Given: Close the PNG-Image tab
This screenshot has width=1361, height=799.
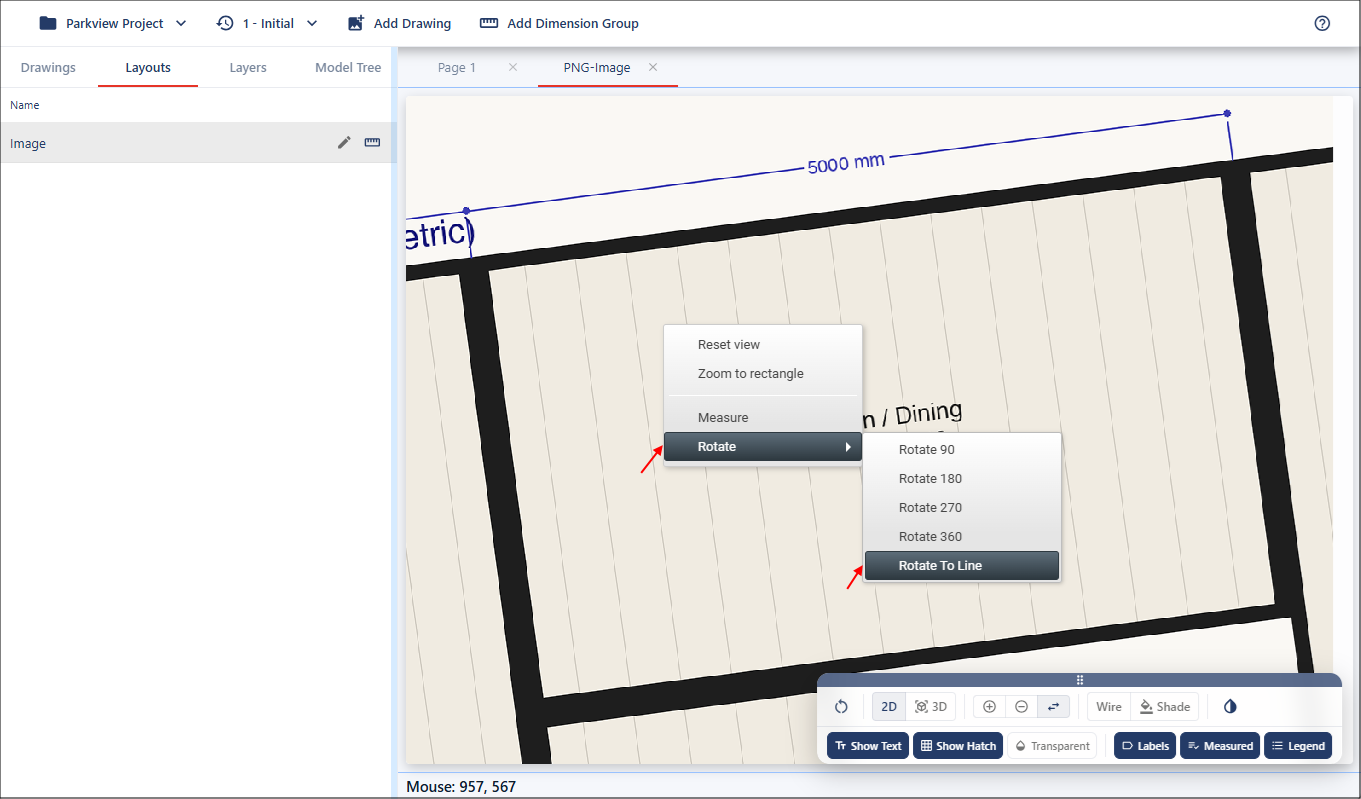Looking at the screenshot, I should tap(653, 67).
